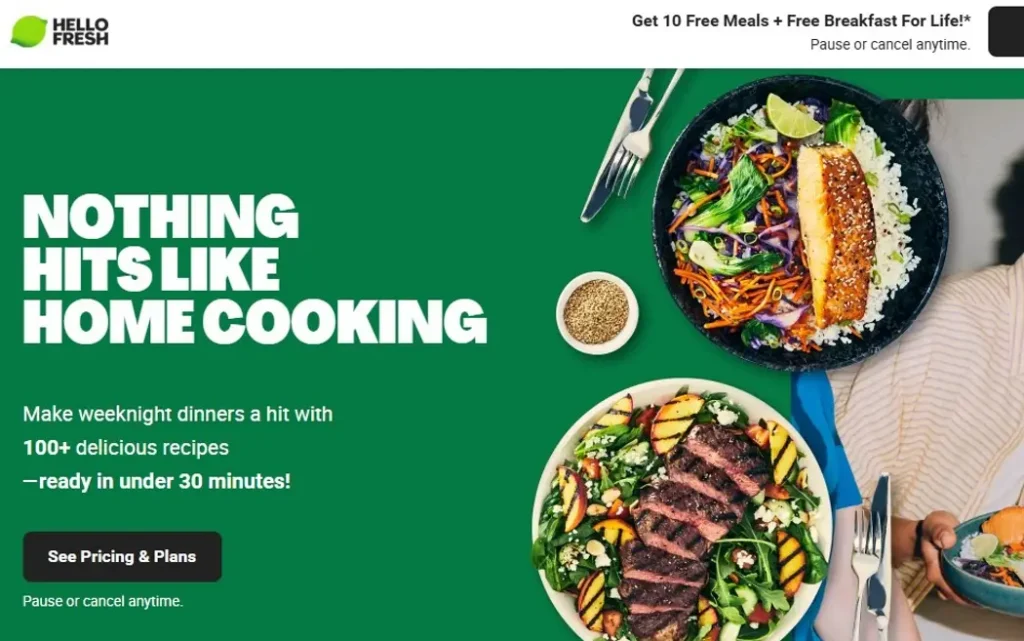Click the Nothing Hits Like Home Cooking headline
This screenshot has width=1024, height=641.
pyautogui.click(x=255, y=268)
